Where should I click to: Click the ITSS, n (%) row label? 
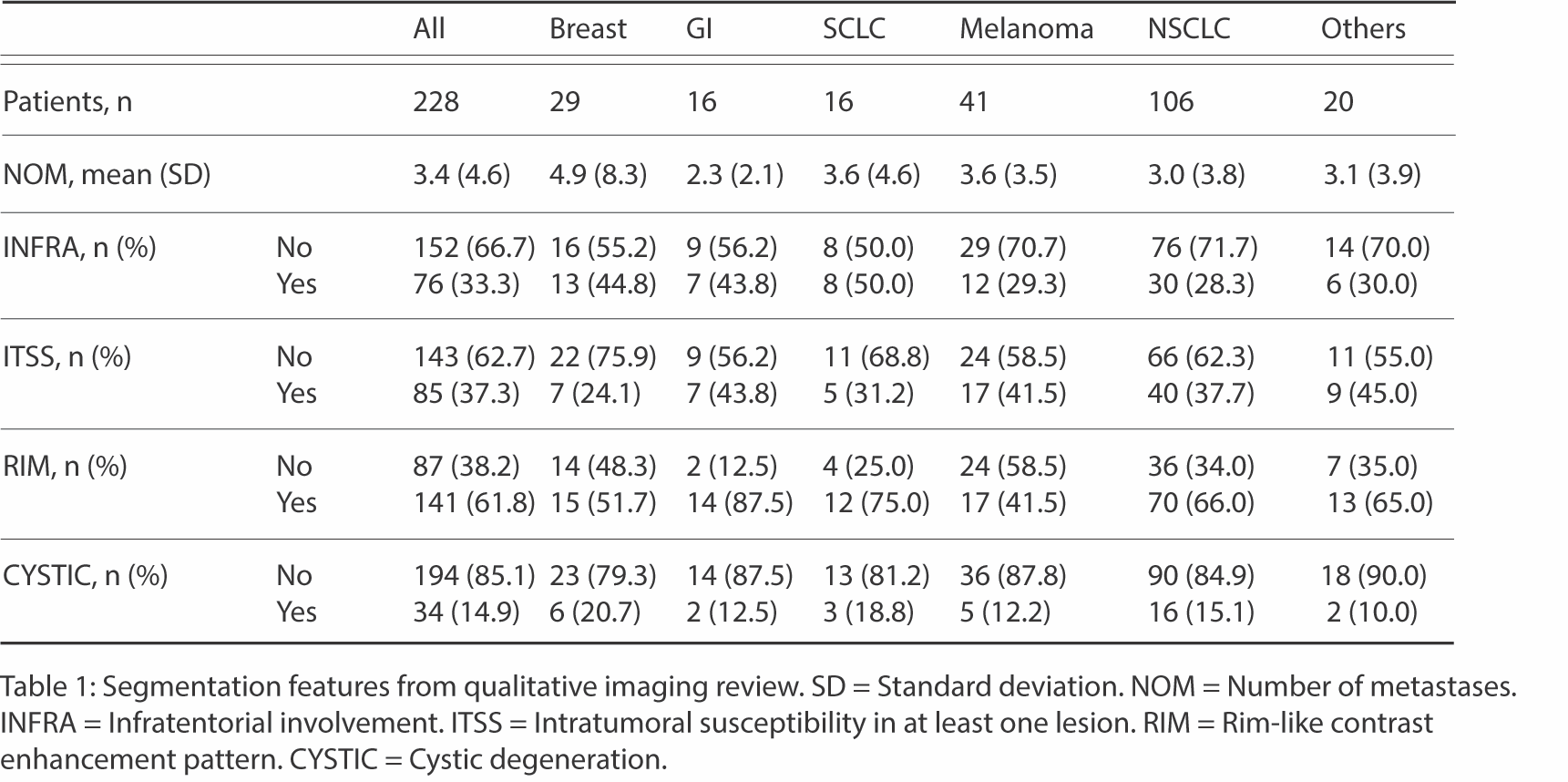coord(67,356)
